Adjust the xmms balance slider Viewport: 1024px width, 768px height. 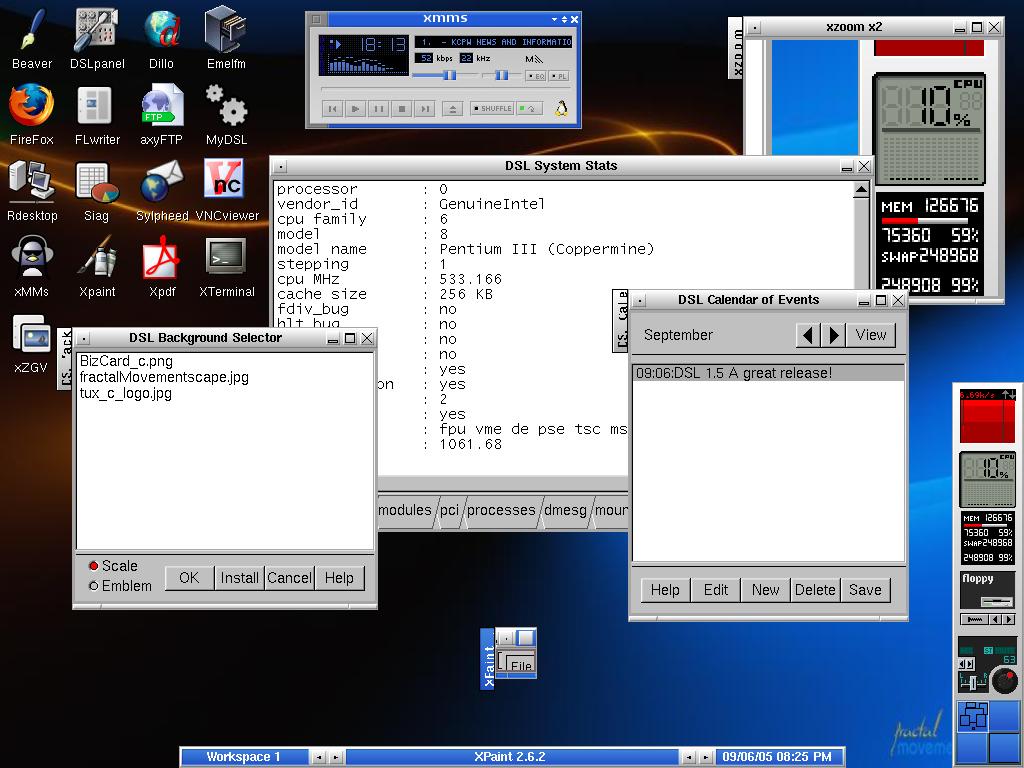[500, 76]
